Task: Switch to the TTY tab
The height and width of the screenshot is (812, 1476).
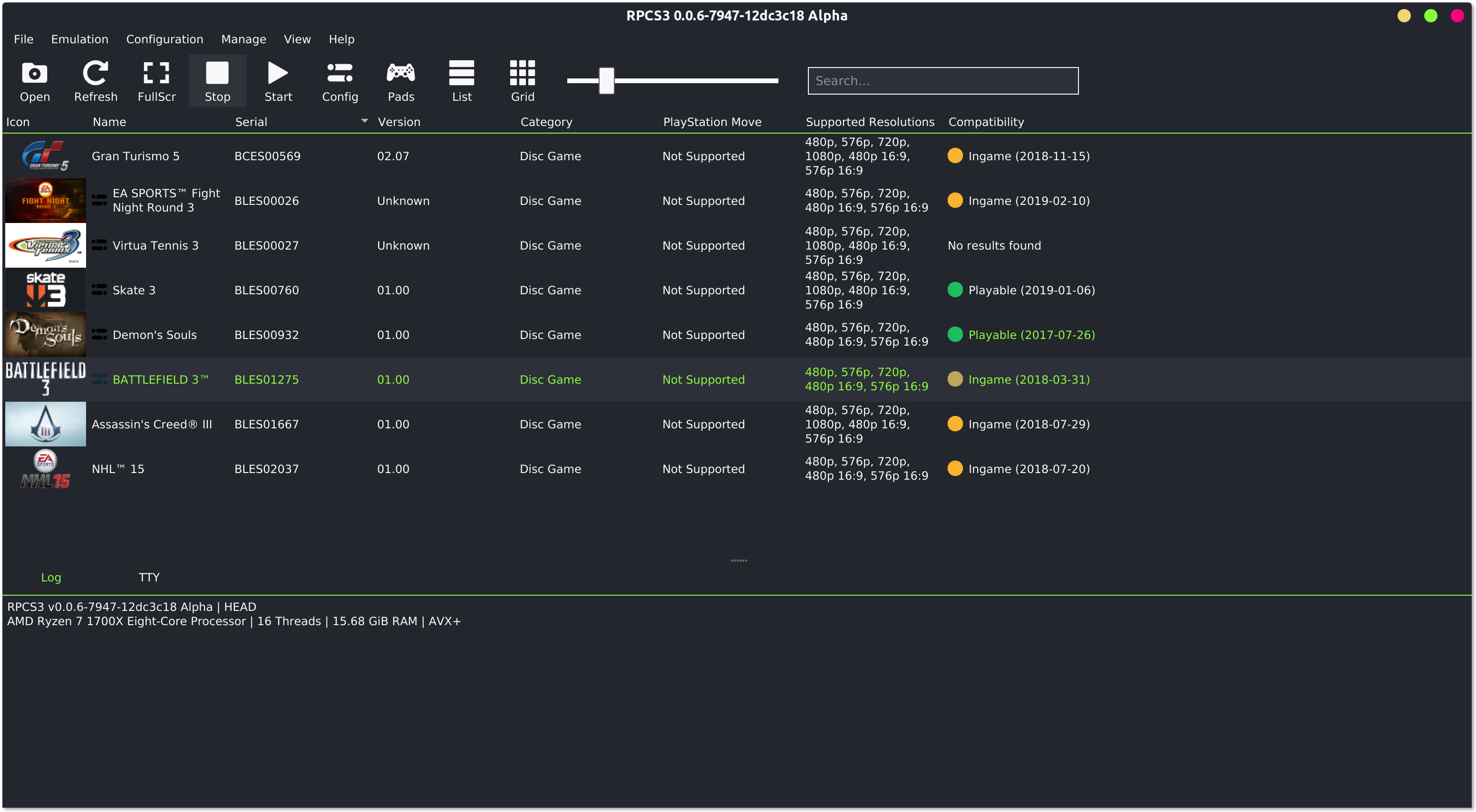Action: pos(149,577)
